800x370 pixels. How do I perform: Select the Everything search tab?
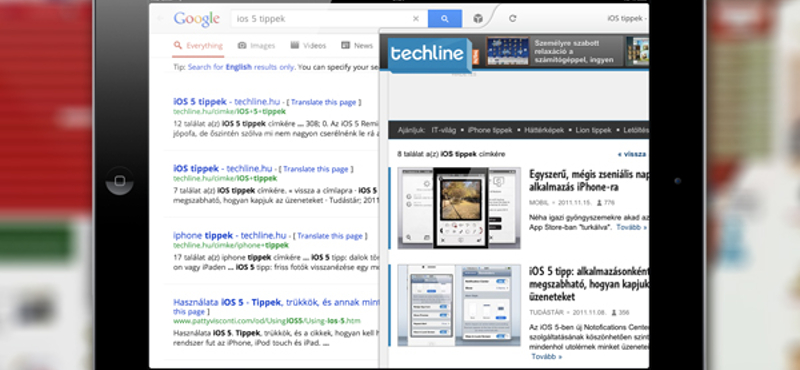click(198, 45)
